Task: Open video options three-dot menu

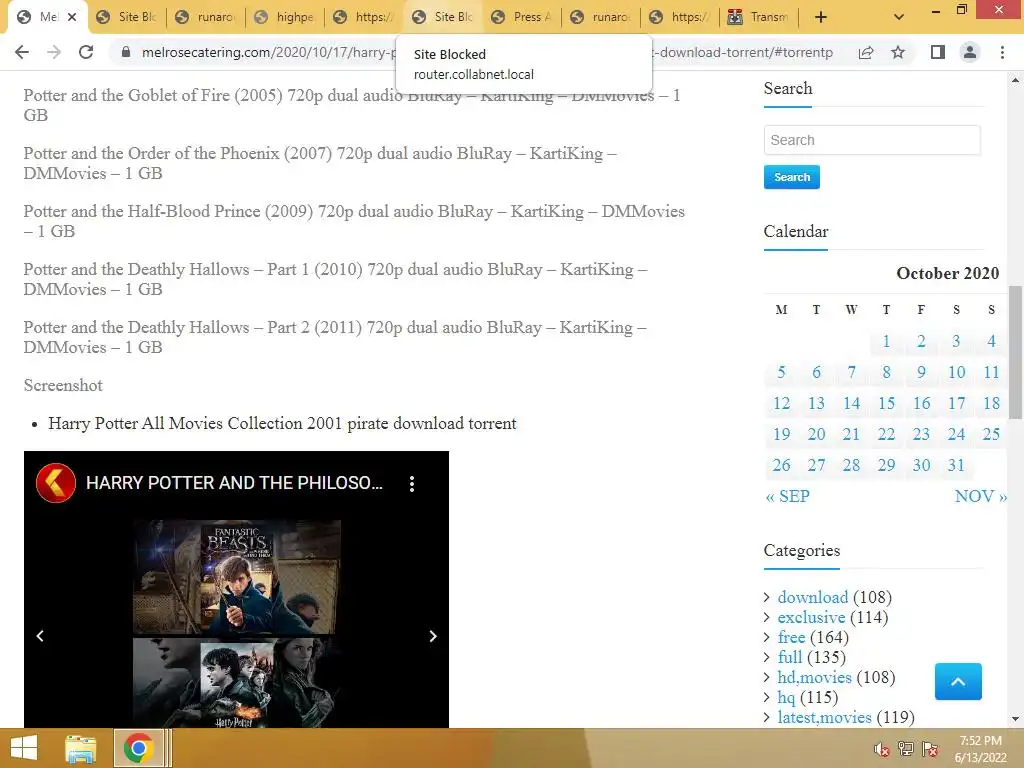Action: [x=411, y=484]
